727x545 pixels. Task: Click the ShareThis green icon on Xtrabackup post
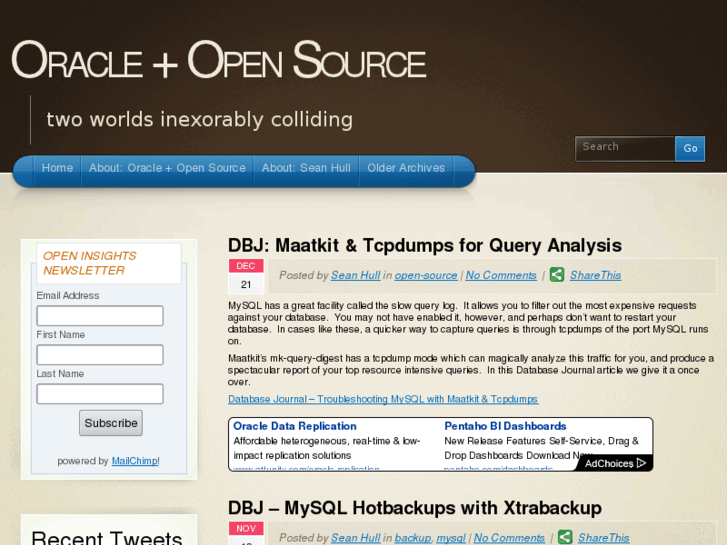pos(565,537)
